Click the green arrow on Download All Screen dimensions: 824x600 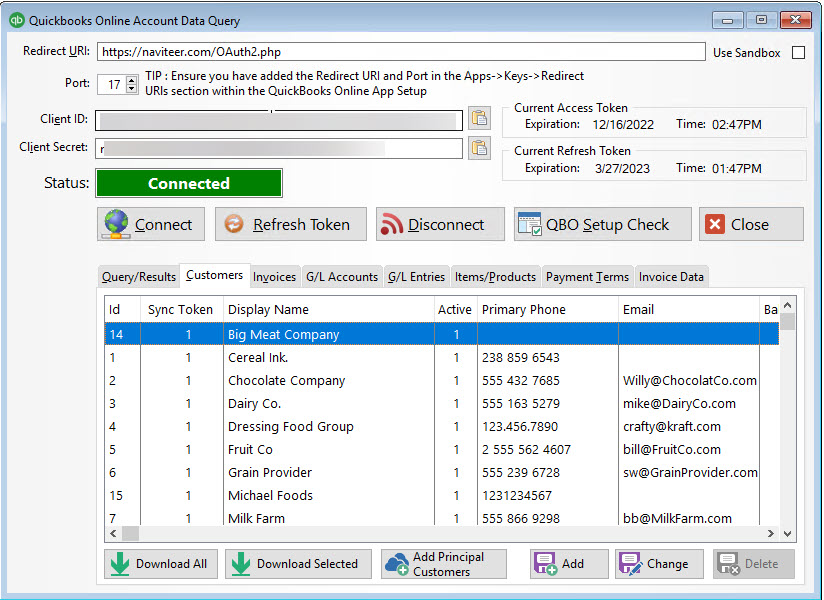point(120,564)
